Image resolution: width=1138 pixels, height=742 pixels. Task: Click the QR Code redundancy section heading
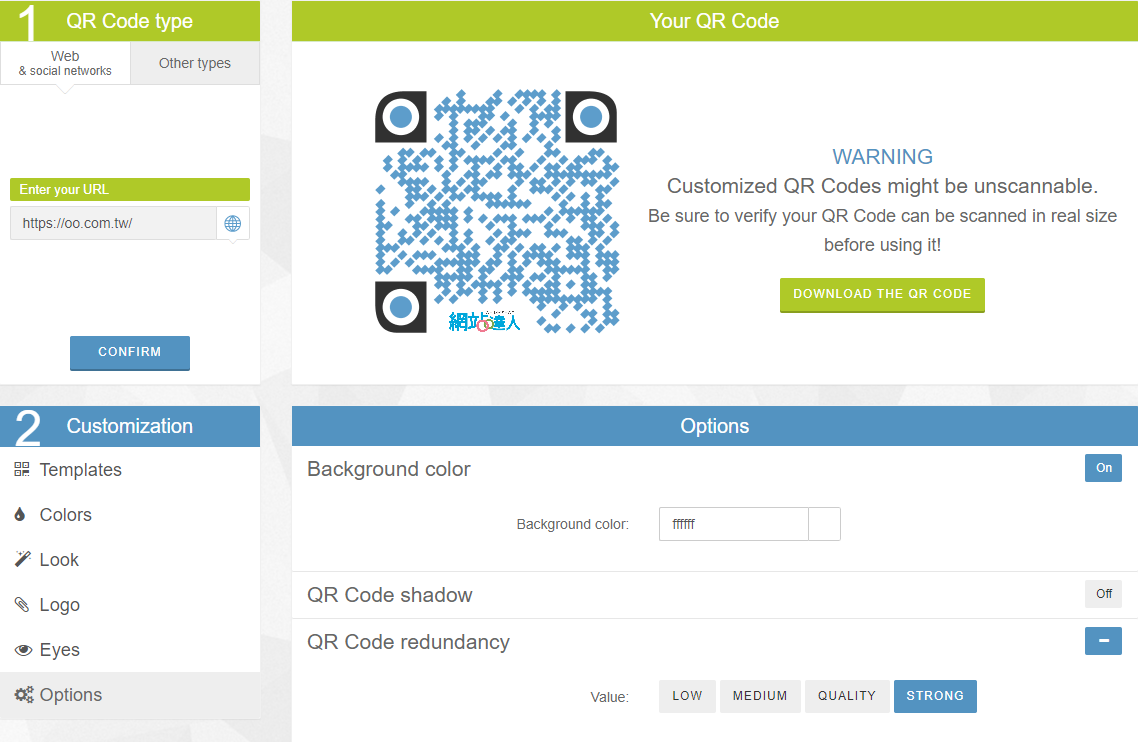[409, 643]
